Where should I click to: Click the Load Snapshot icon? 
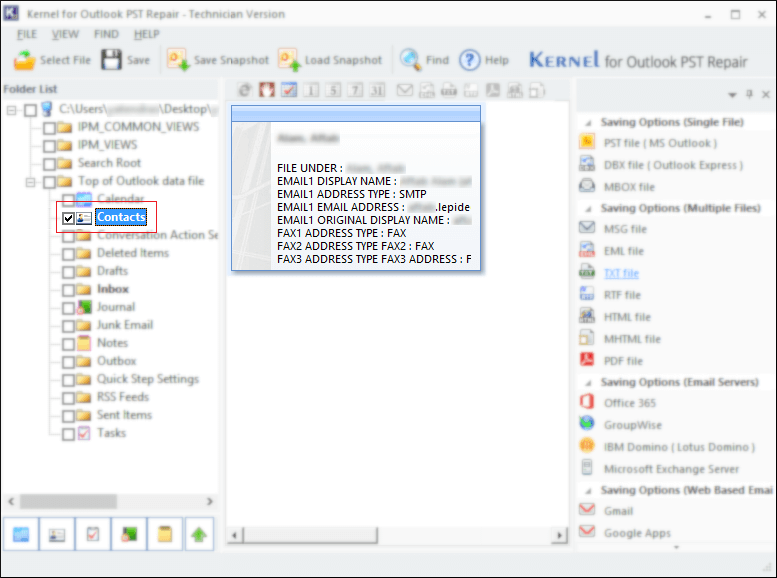click(x=289, y=60)
